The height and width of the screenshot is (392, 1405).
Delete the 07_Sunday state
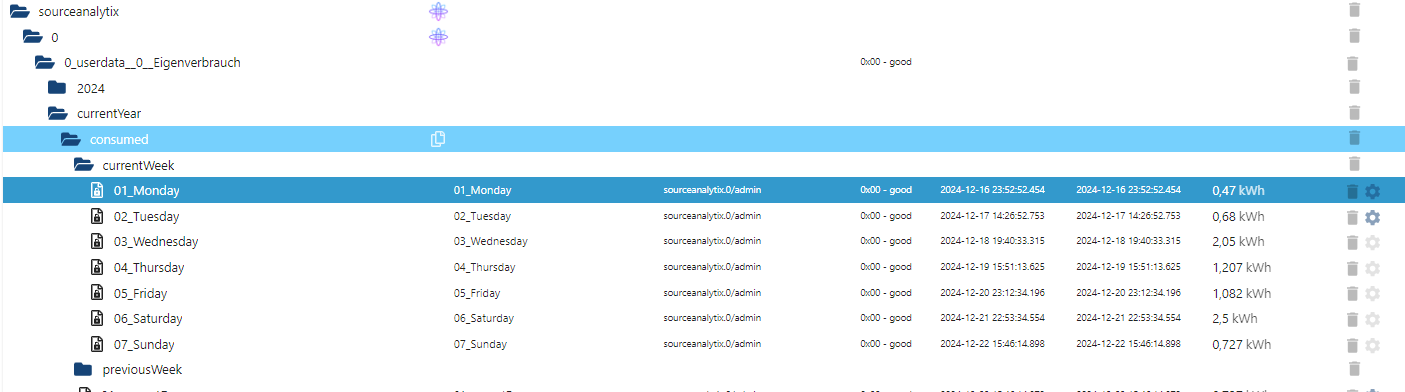click(1352, 345)
